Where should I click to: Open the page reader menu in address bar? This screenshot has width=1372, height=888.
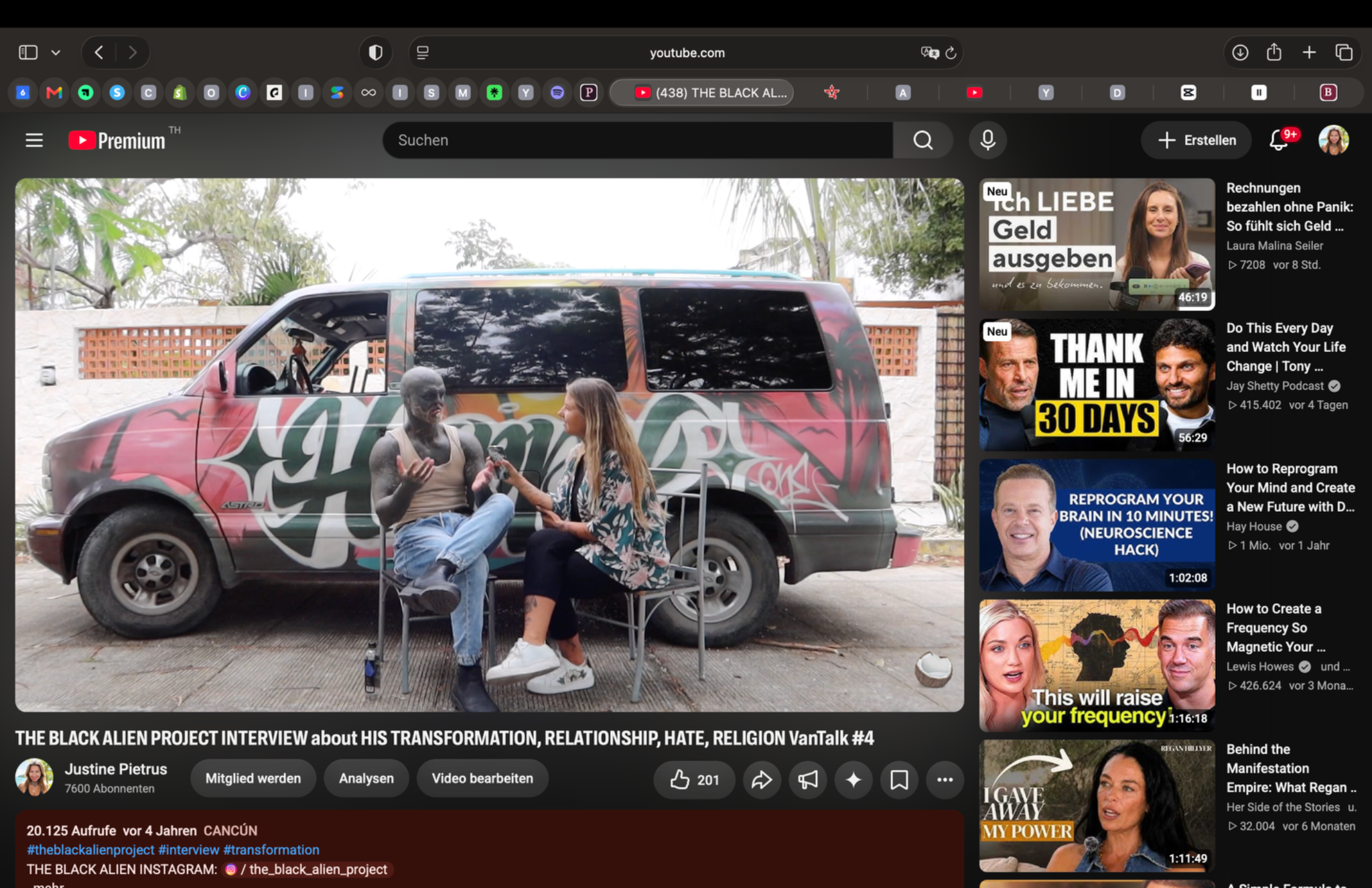pyautogui.click(x=423, y=52)
